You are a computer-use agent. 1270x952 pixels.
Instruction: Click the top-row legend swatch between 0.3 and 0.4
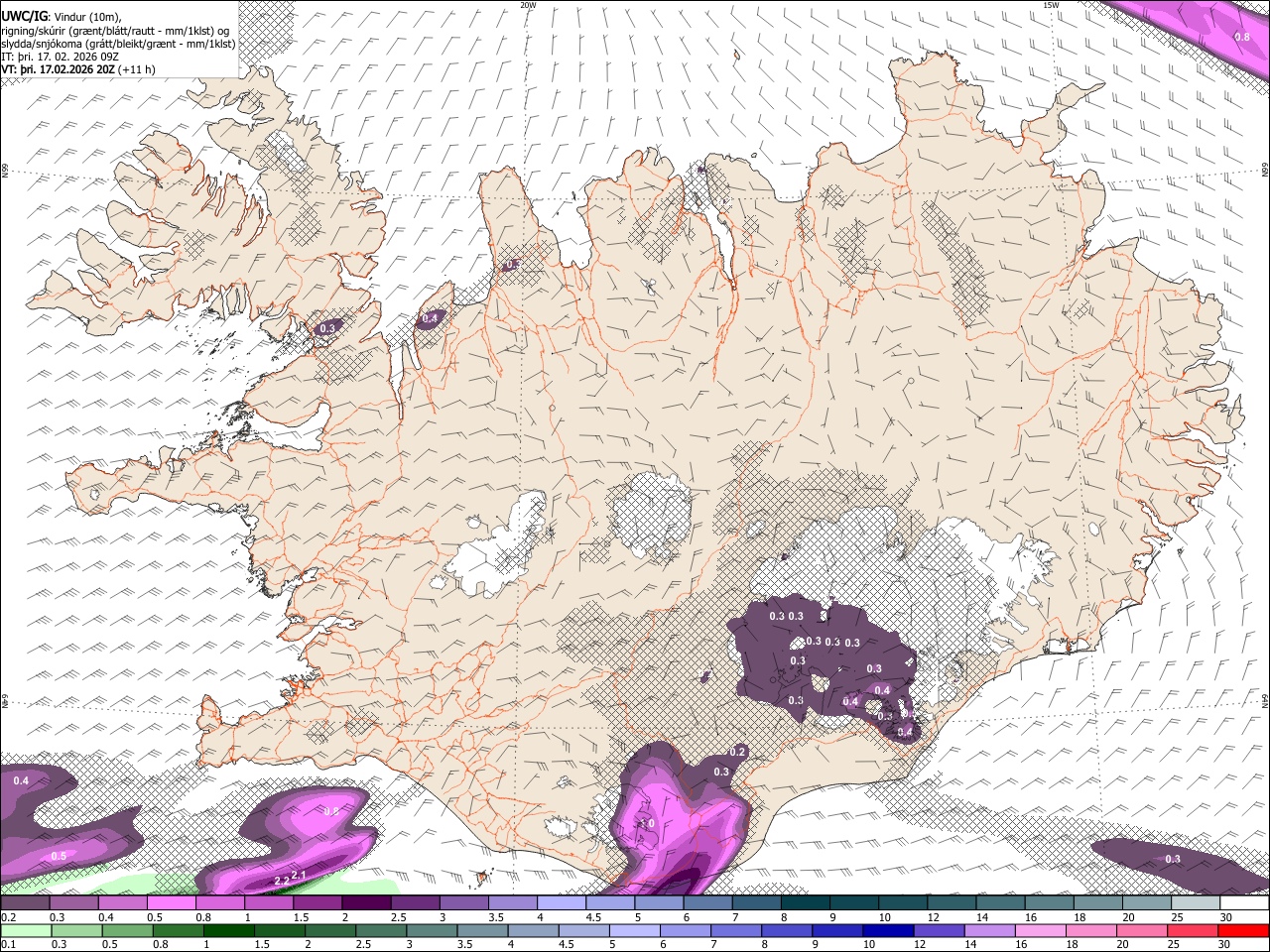pos(74,903)
